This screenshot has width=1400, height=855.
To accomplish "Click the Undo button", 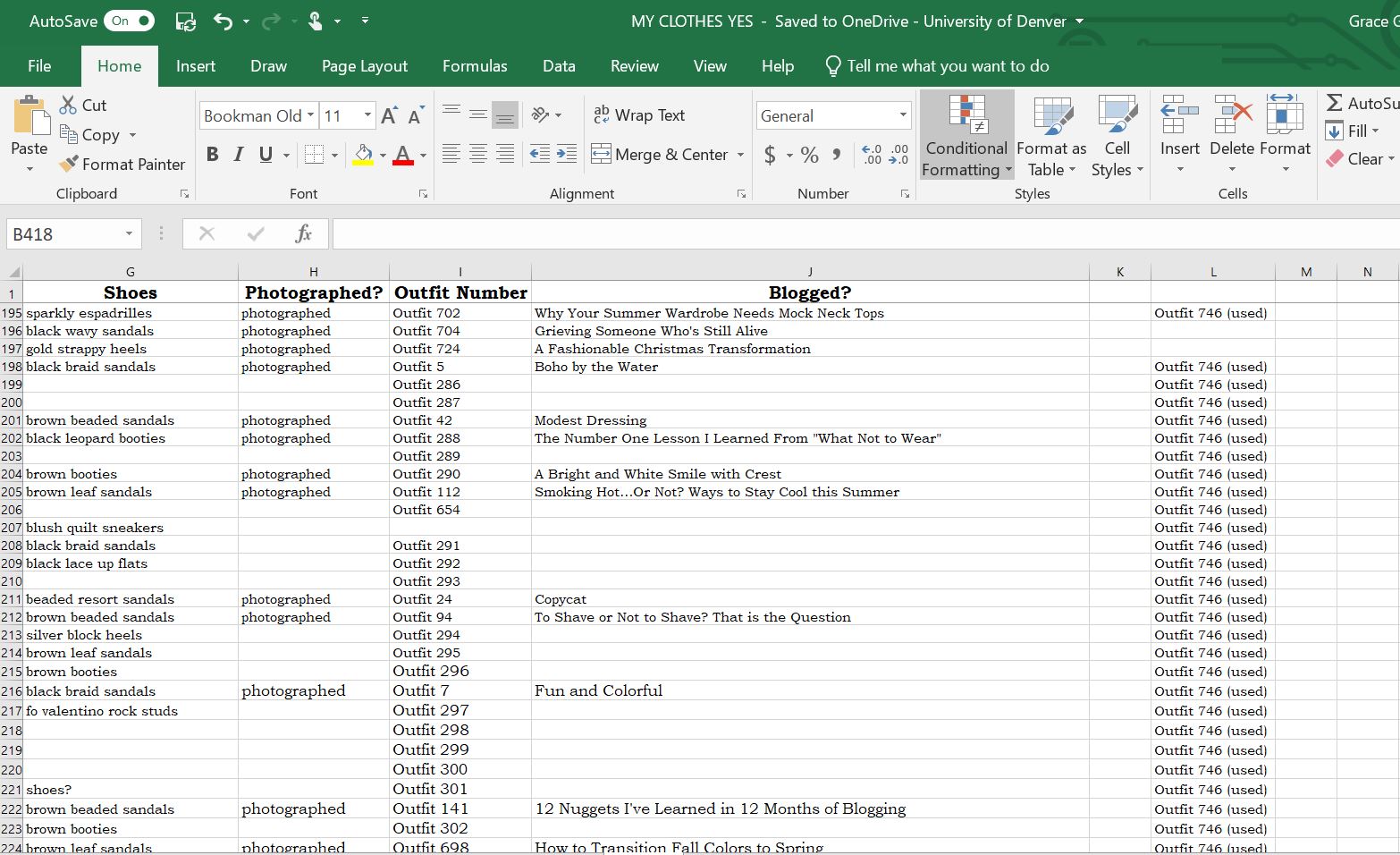I will [223, 20].
